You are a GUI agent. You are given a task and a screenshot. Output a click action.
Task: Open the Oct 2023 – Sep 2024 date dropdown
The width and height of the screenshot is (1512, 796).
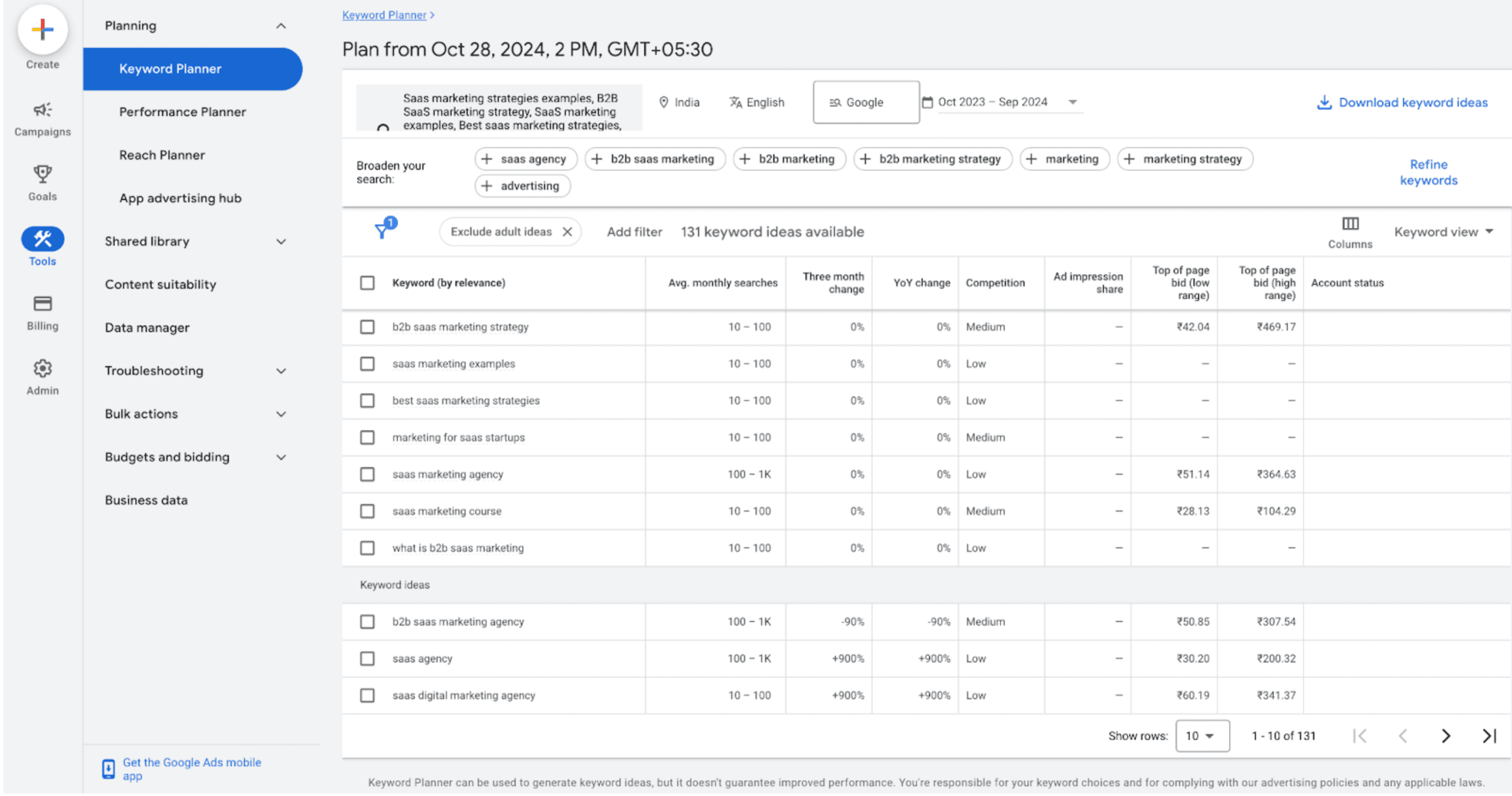coord(1009,103)
